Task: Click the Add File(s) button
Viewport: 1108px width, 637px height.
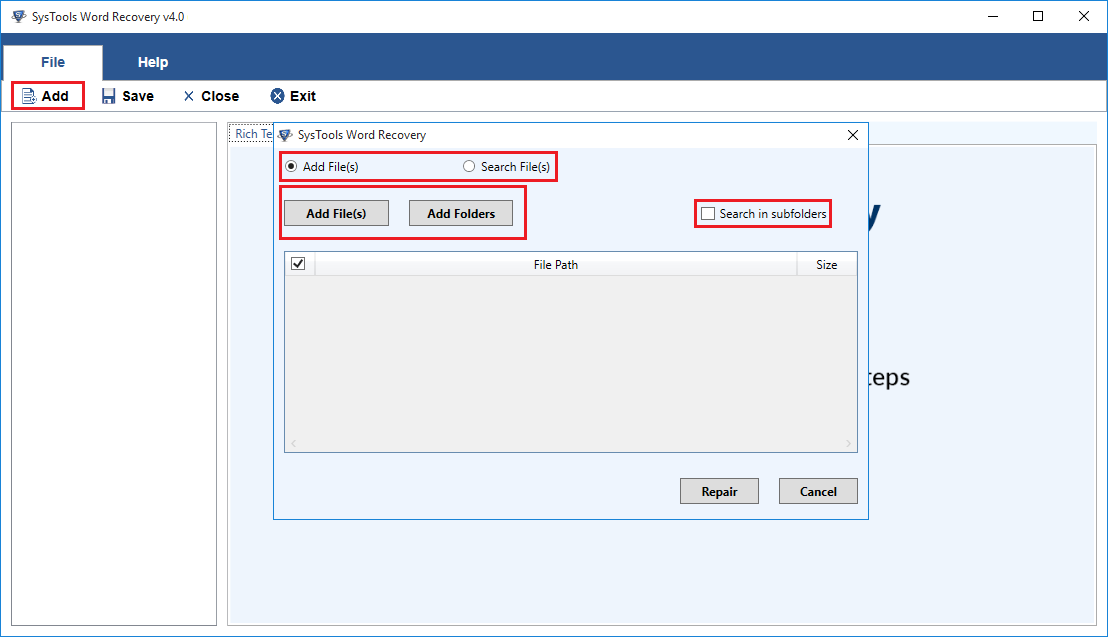Action: pos(336,214)
